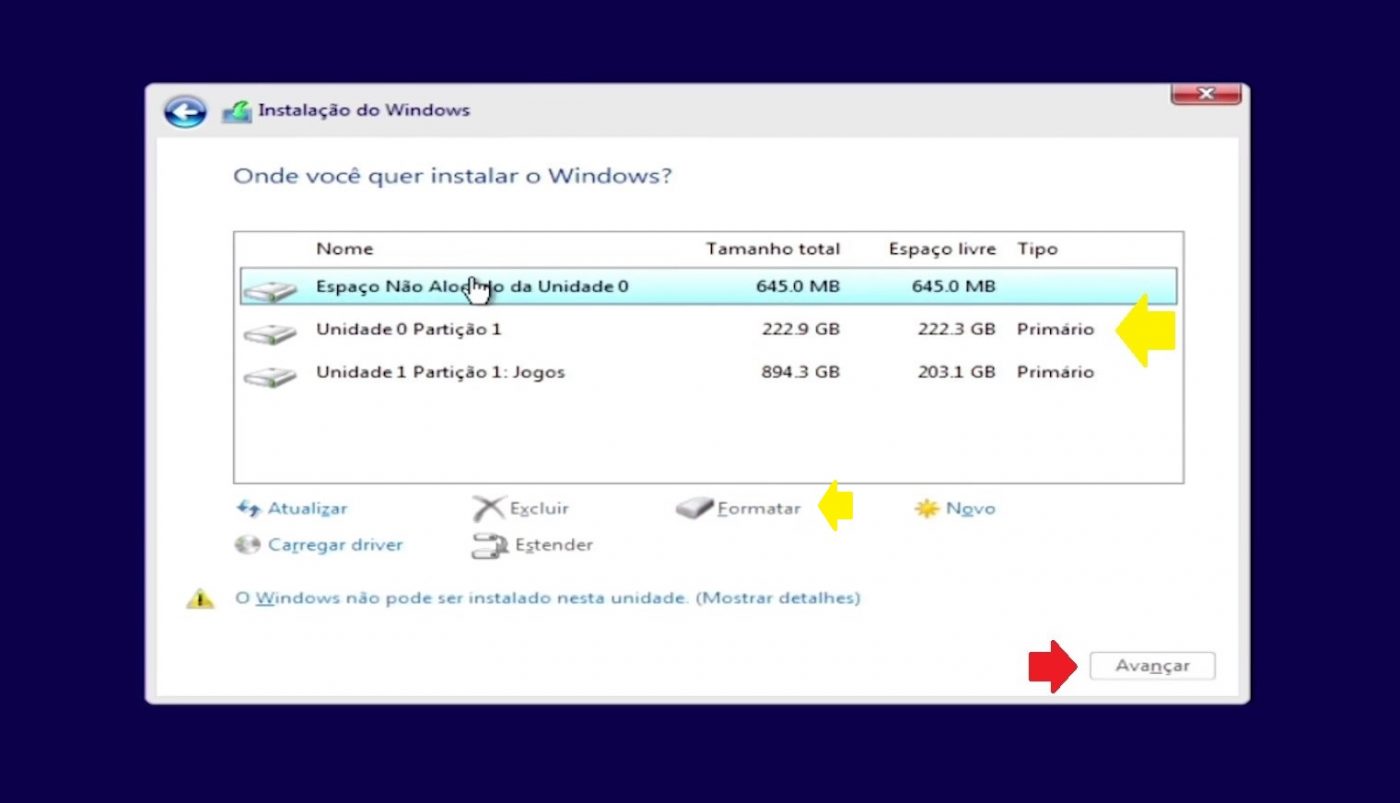
Task: Click the disc icon beside Carregar driver
Action: click(x=247, y=546)
